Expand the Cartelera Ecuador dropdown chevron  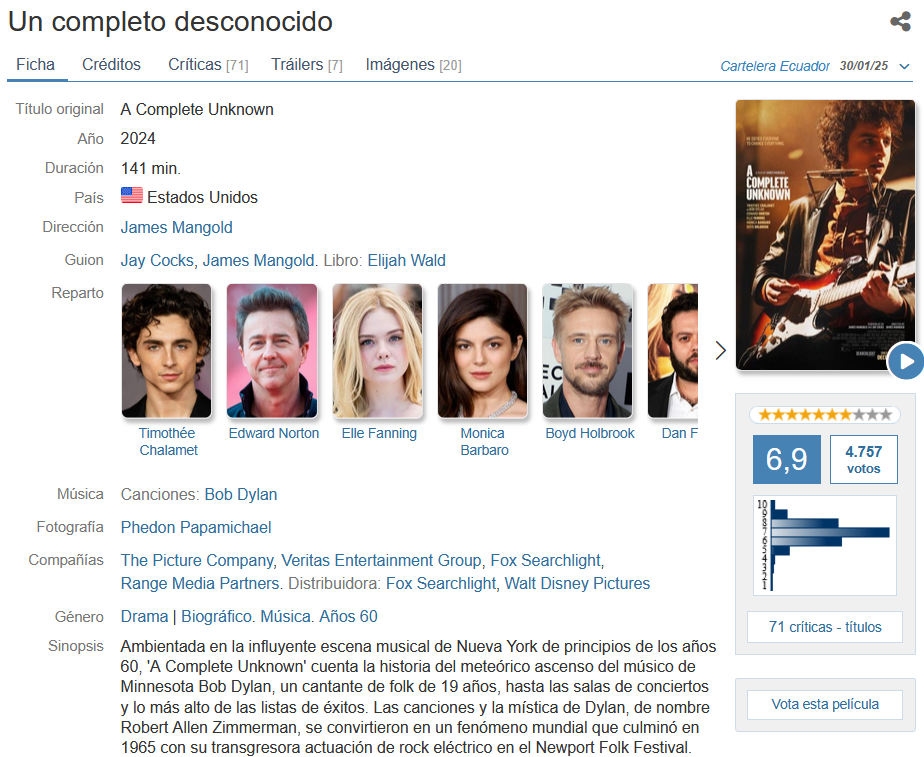905,67
